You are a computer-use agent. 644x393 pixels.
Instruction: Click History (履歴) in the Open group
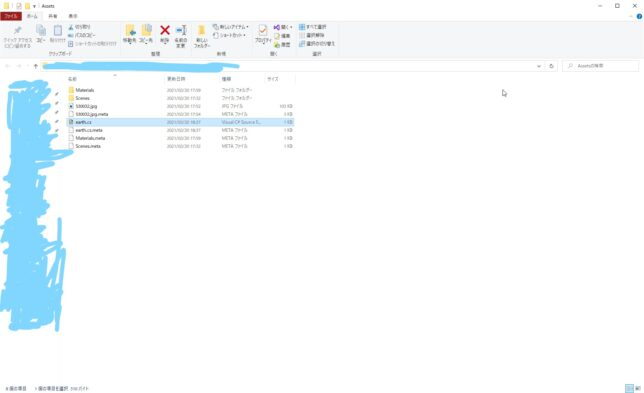(282, 44)
